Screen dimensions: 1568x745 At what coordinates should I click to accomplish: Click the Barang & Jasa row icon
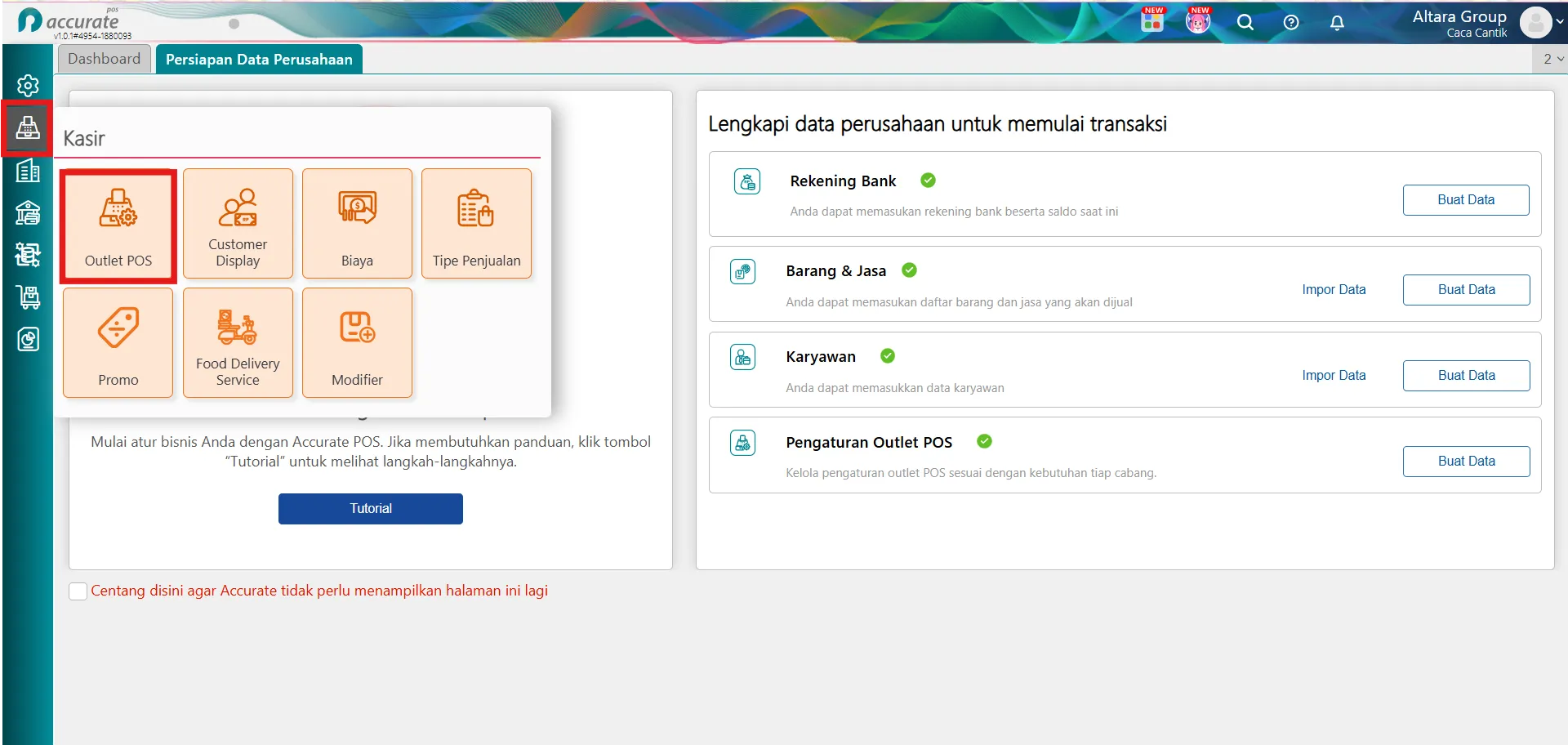click(x=743, y=271)
